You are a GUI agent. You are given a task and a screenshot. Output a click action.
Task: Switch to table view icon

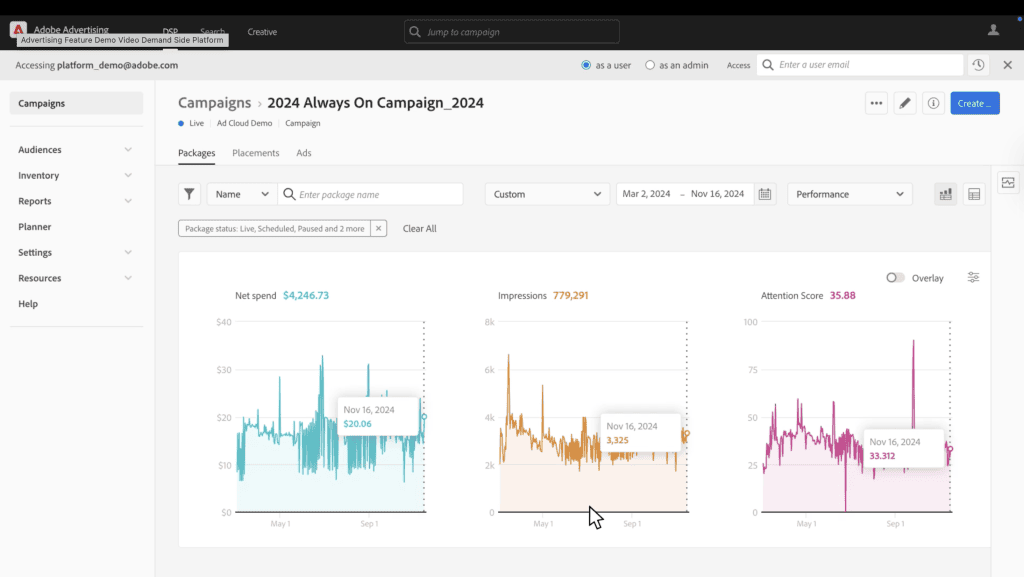973,194
